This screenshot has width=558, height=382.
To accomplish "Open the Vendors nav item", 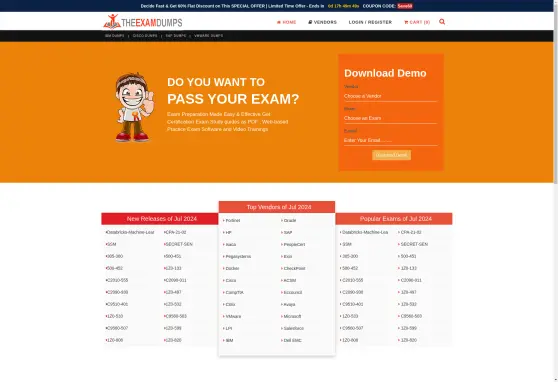I will [322, 22].
